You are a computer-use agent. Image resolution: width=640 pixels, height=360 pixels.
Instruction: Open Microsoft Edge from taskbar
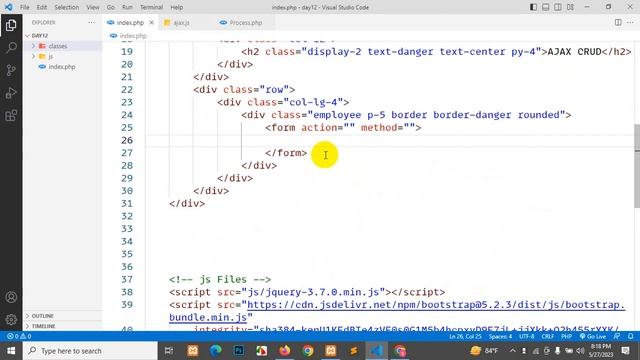click(x=216, y=351)
